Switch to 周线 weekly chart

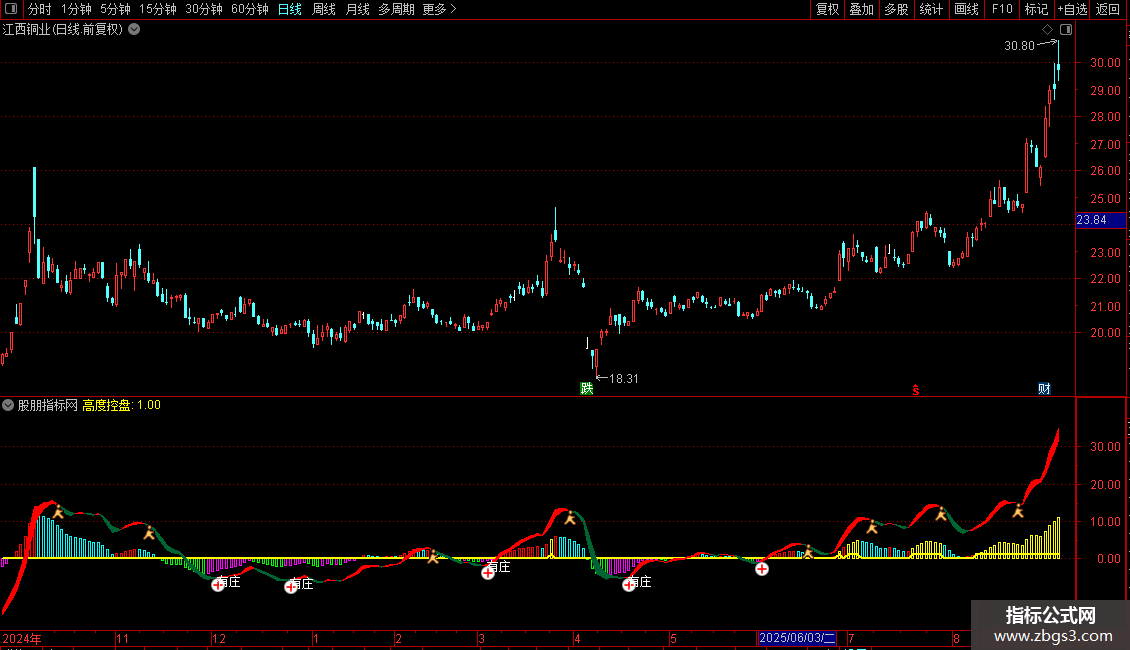click(324, 9)
